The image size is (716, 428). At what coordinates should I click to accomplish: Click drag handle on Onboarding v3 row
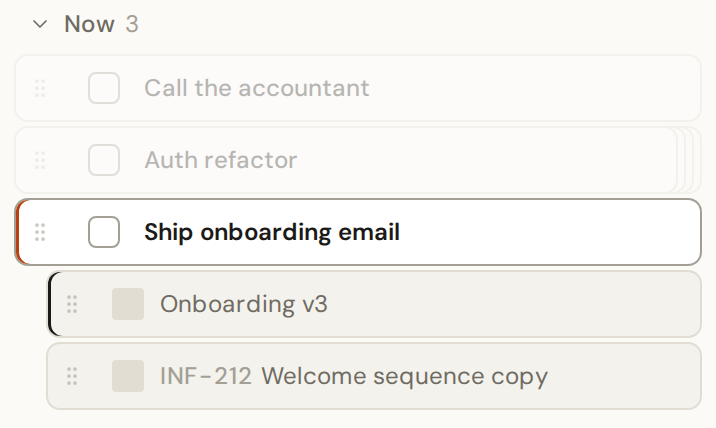72,304
